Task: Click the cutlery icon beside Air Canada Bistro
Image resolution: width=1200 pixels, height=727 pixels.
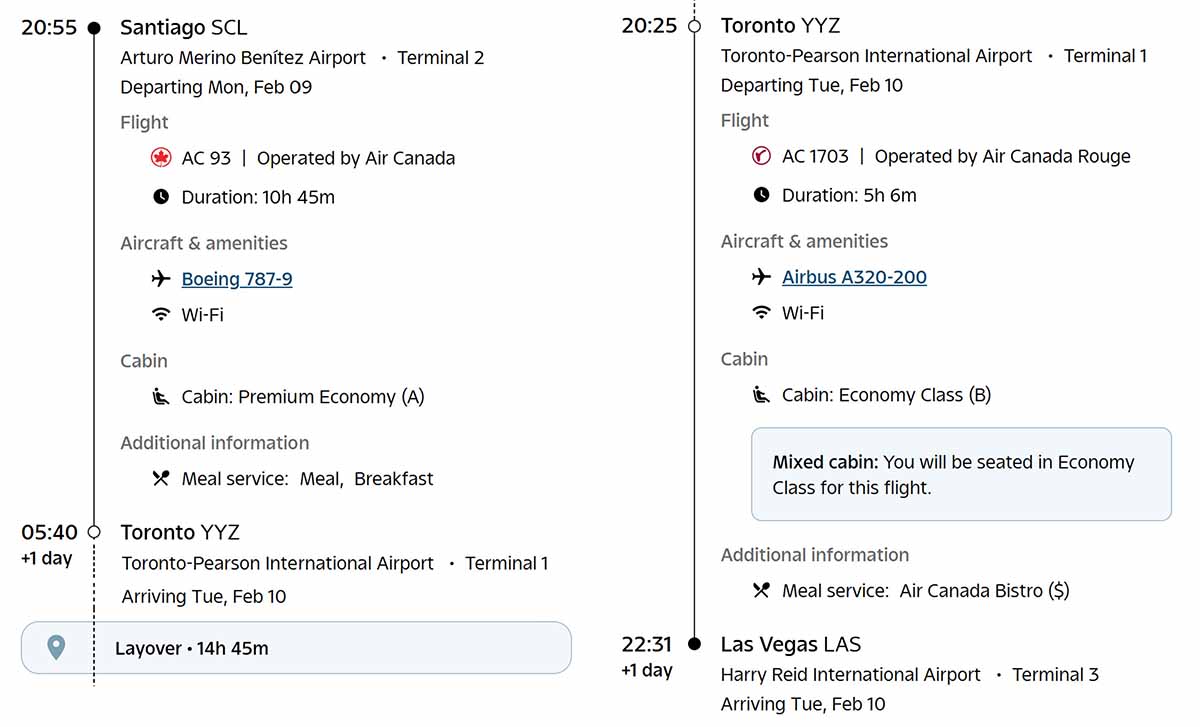Action: (762, 591)
